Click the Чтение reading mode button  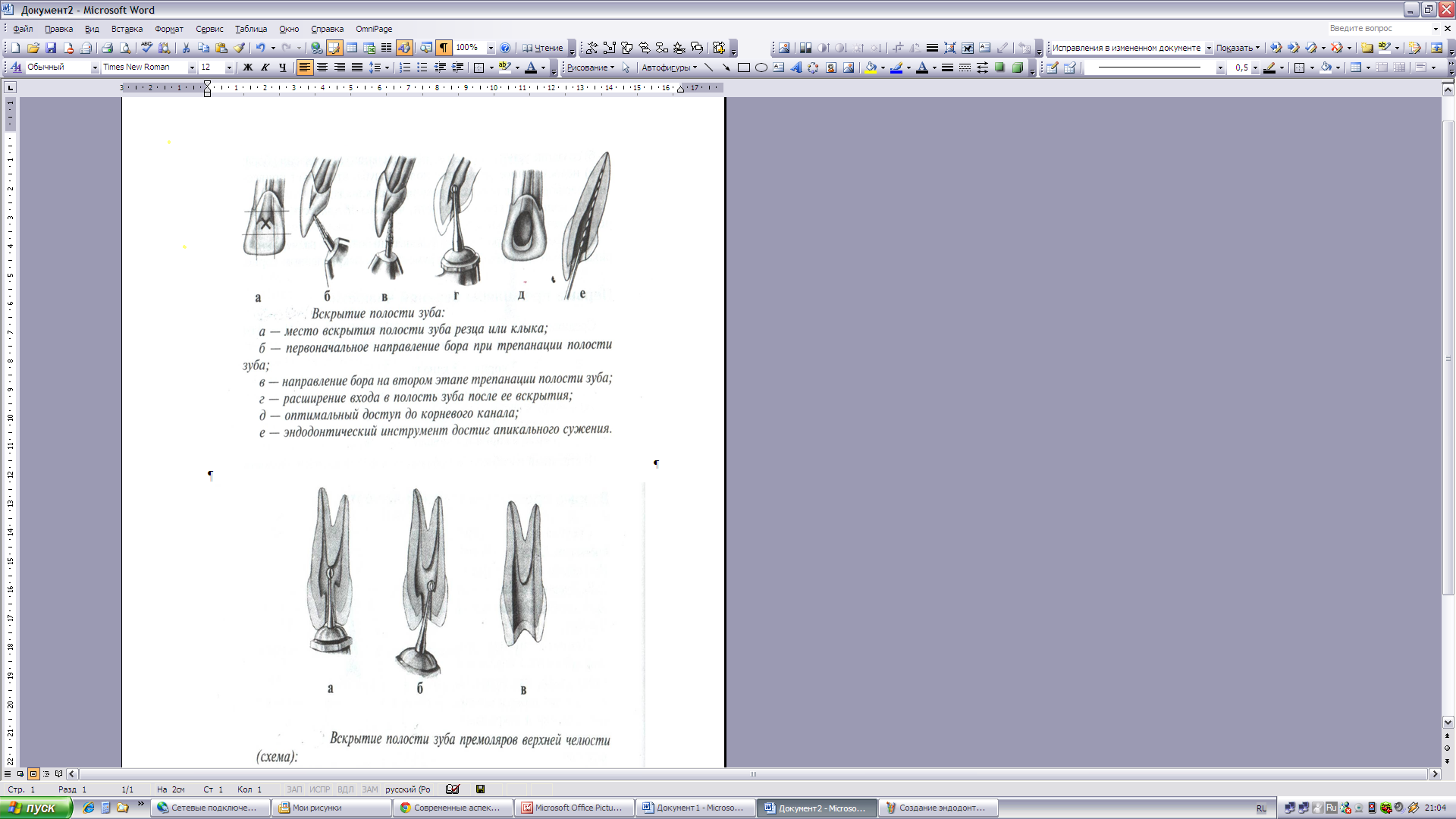click(x=543, y=48)
